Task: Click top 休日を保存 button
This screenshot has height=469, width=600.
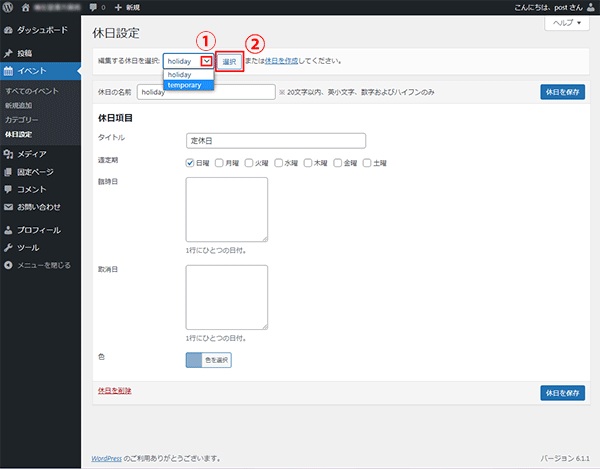Action: click(562, 92)
